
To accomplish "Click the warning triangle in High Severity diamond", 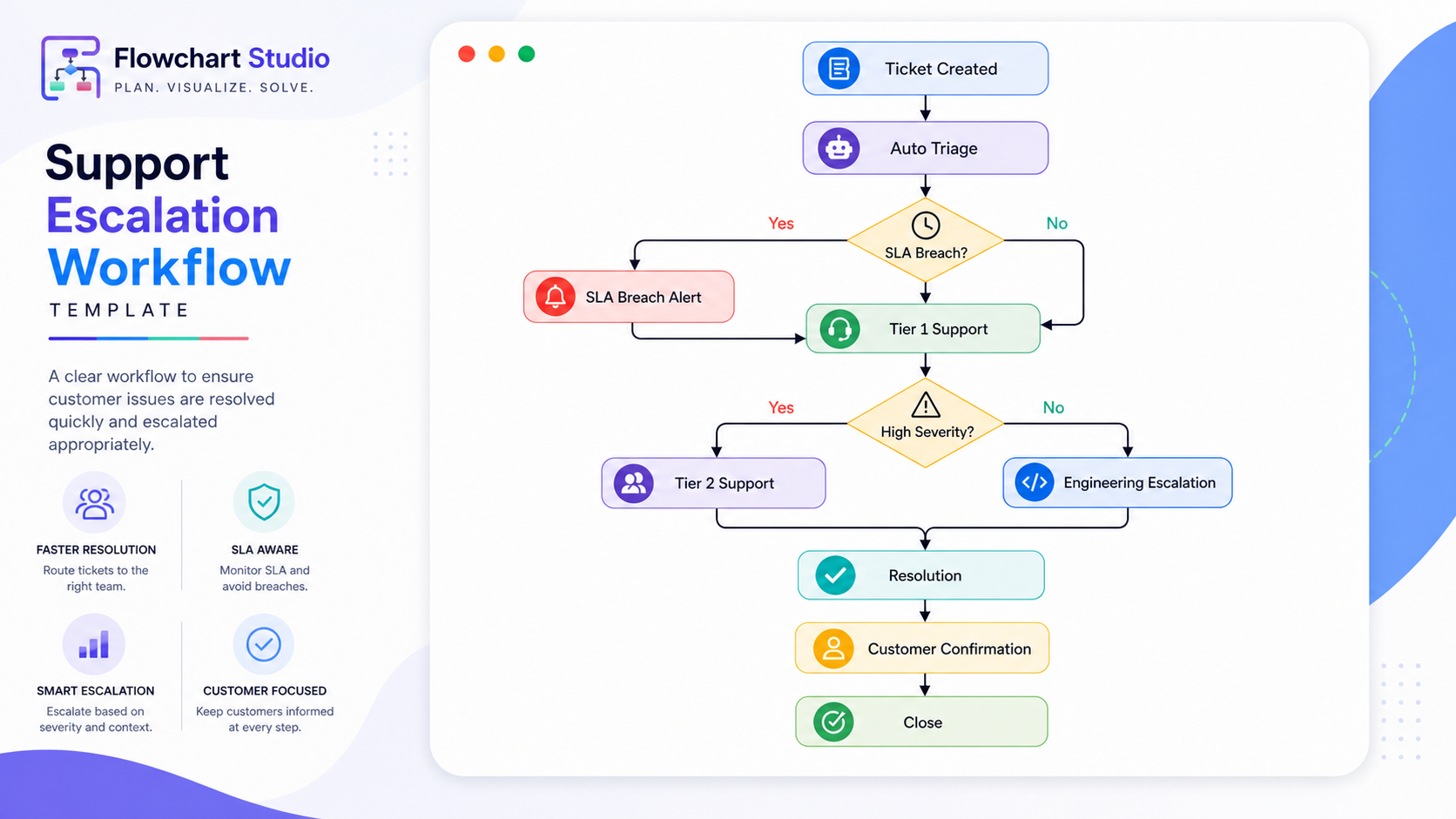I will (926, 405).
